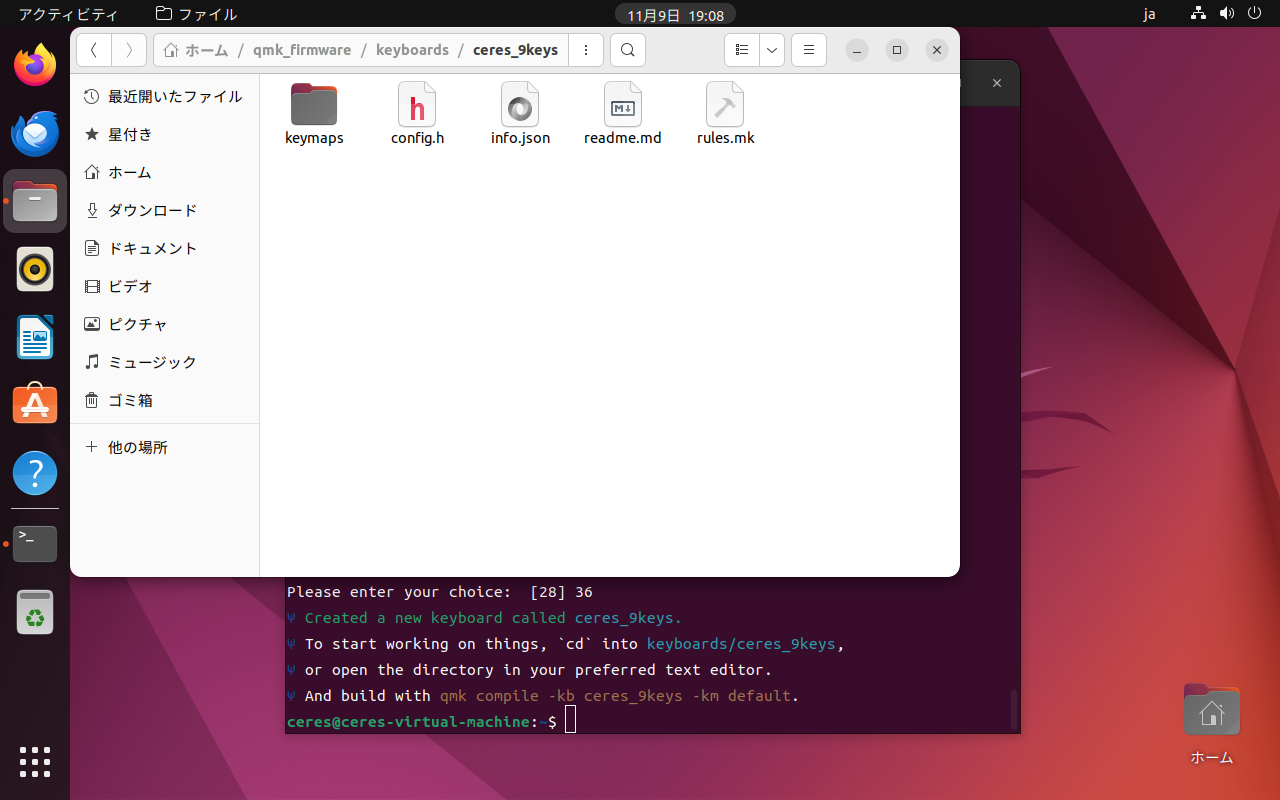The image size is (1280, 800).
Task: Open the Files hamburger menu
Action: tap(808, 50)
